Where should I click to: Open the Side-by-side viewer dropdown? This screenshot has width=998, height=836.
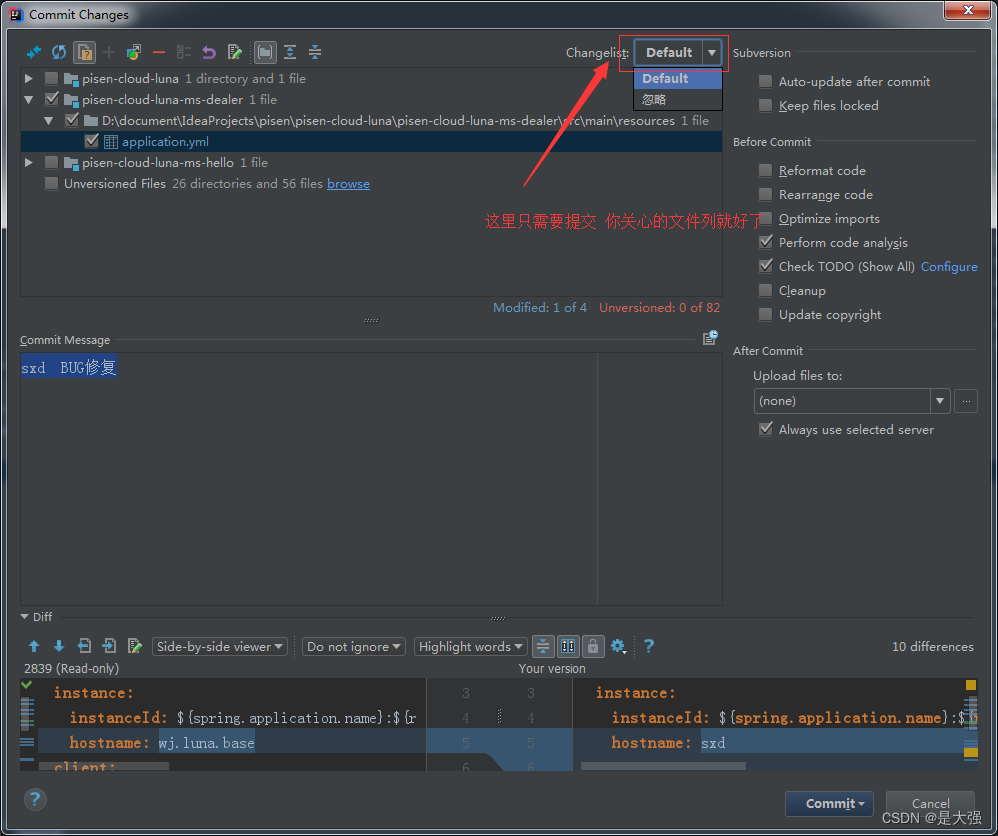220,646
